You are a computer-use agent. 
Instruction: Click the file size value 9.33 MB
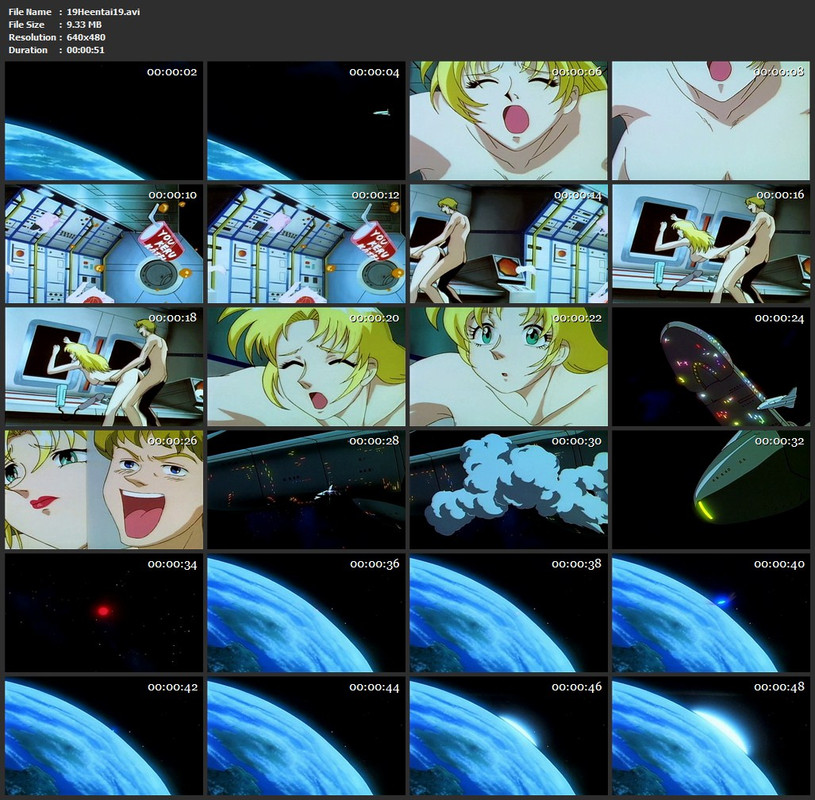84,24
